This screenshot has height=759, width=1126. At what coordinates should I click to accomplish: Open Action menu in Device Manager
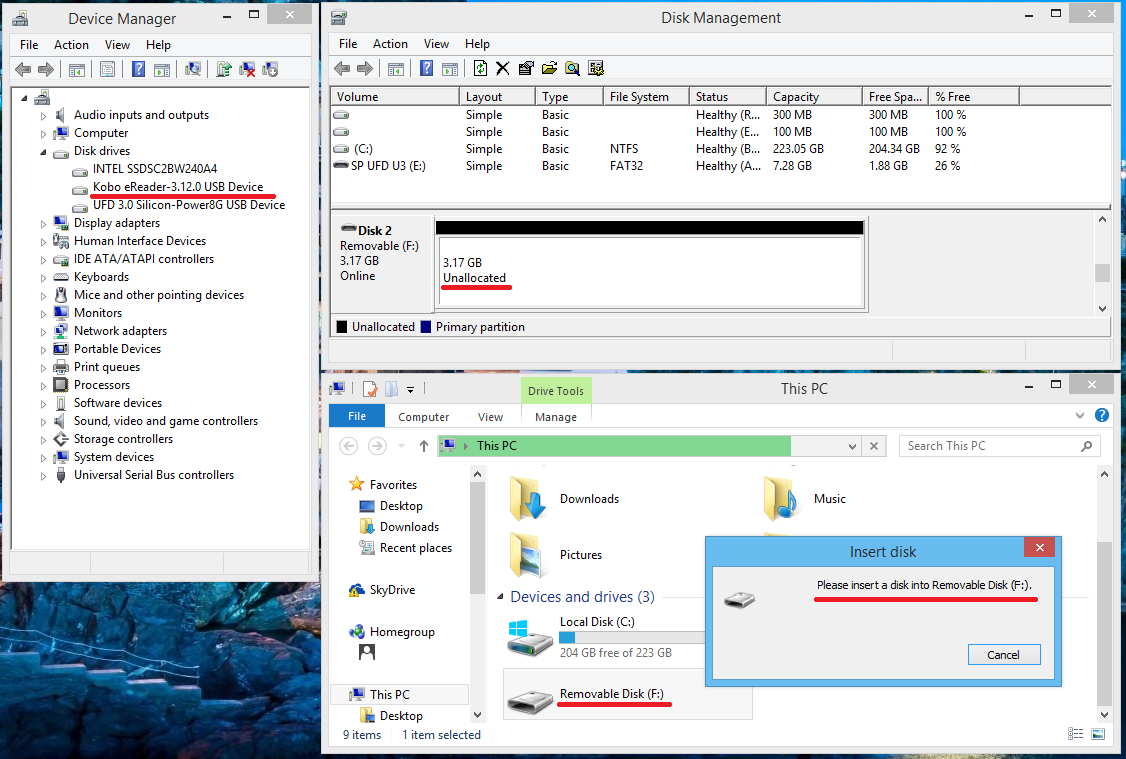click(72, 45)
